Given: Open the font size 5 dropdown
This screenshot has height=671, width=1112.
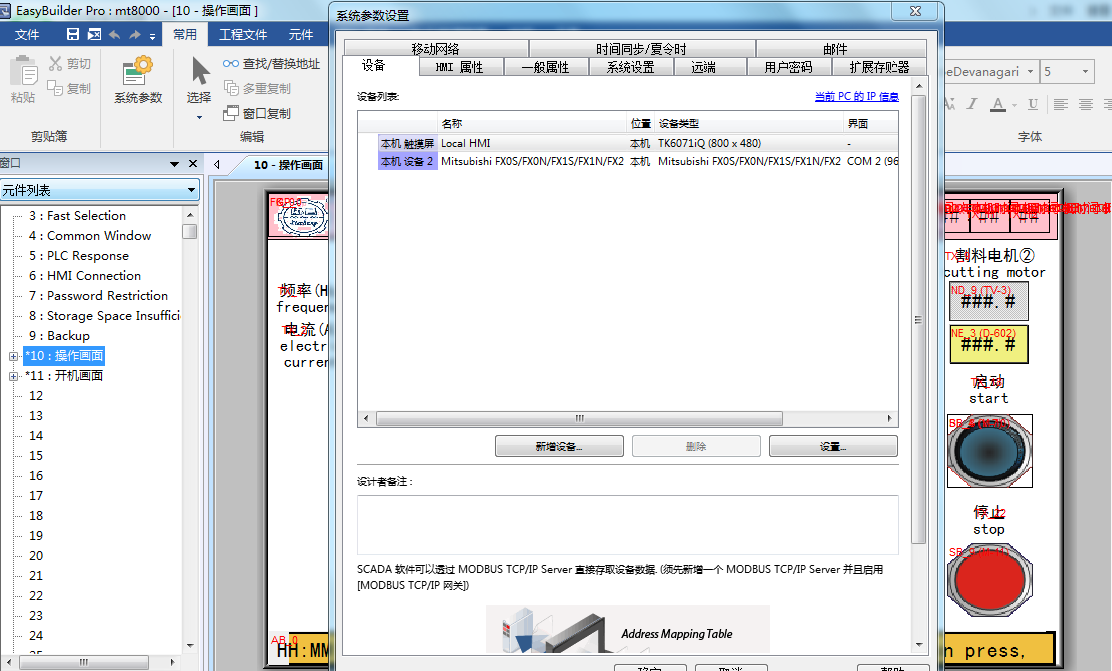Looking at the screenshot, I should pyautogui.click(x=1085, y=72).
